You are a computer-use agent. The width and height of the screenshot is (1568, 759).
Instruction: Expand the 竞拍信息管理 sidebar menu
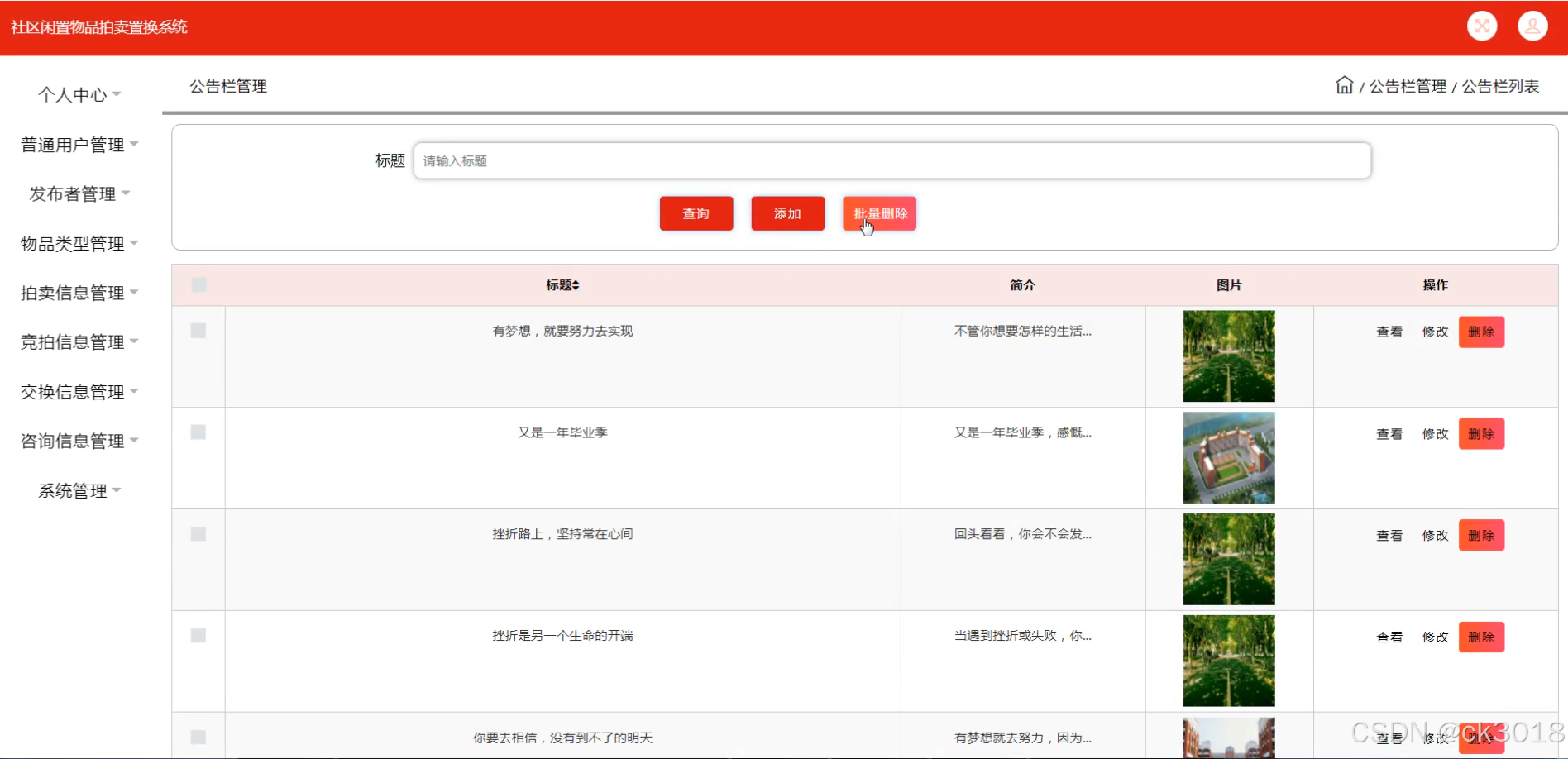[x=79, y=342]
